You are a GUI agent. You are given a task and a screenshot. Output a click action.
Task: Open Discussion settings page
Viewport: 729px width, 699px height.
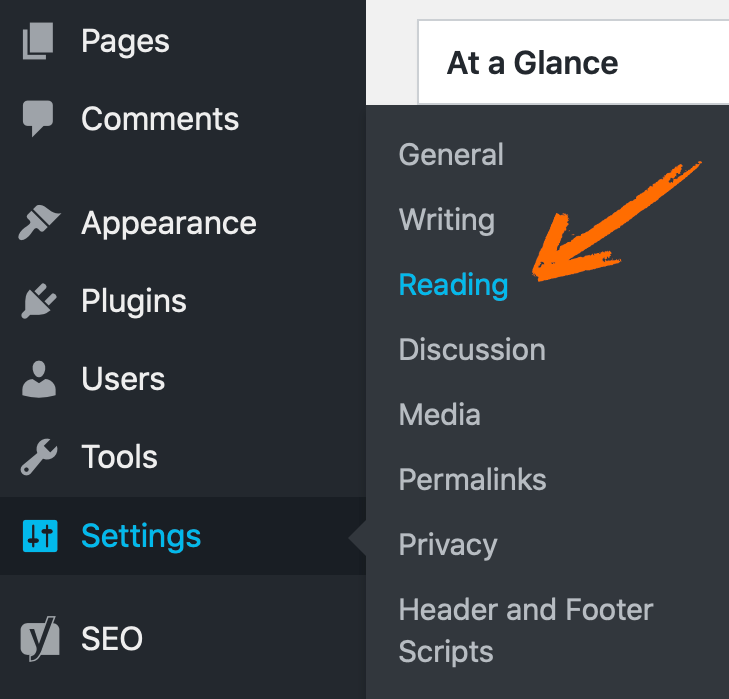click(x=472, y=350)
